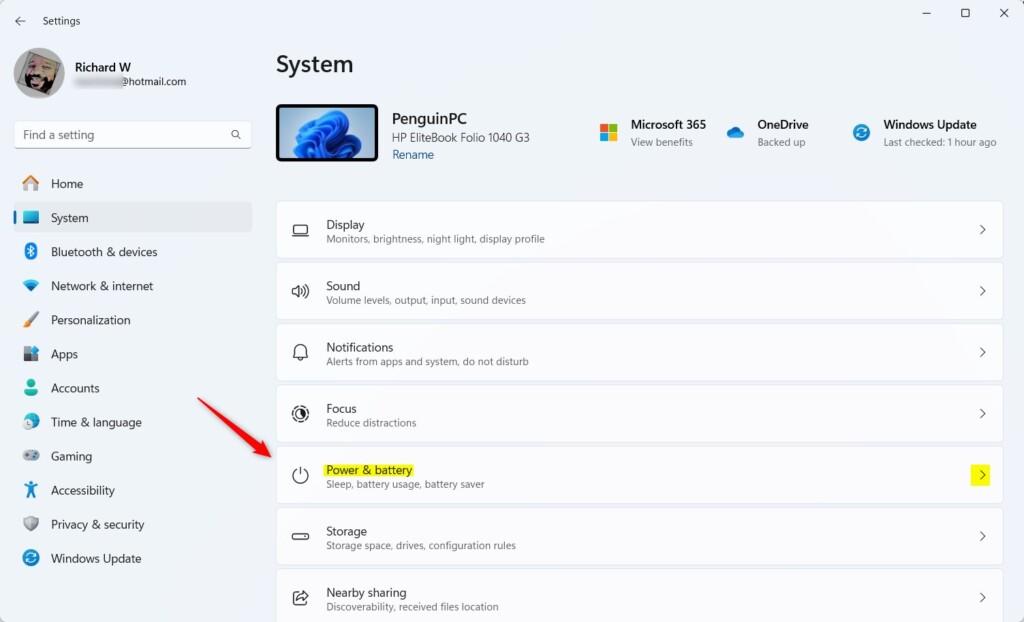This screenshot has width=1024, height=622.
Task: Click the Network wifi icon in sidebar
Action: [x=31, y=286]
